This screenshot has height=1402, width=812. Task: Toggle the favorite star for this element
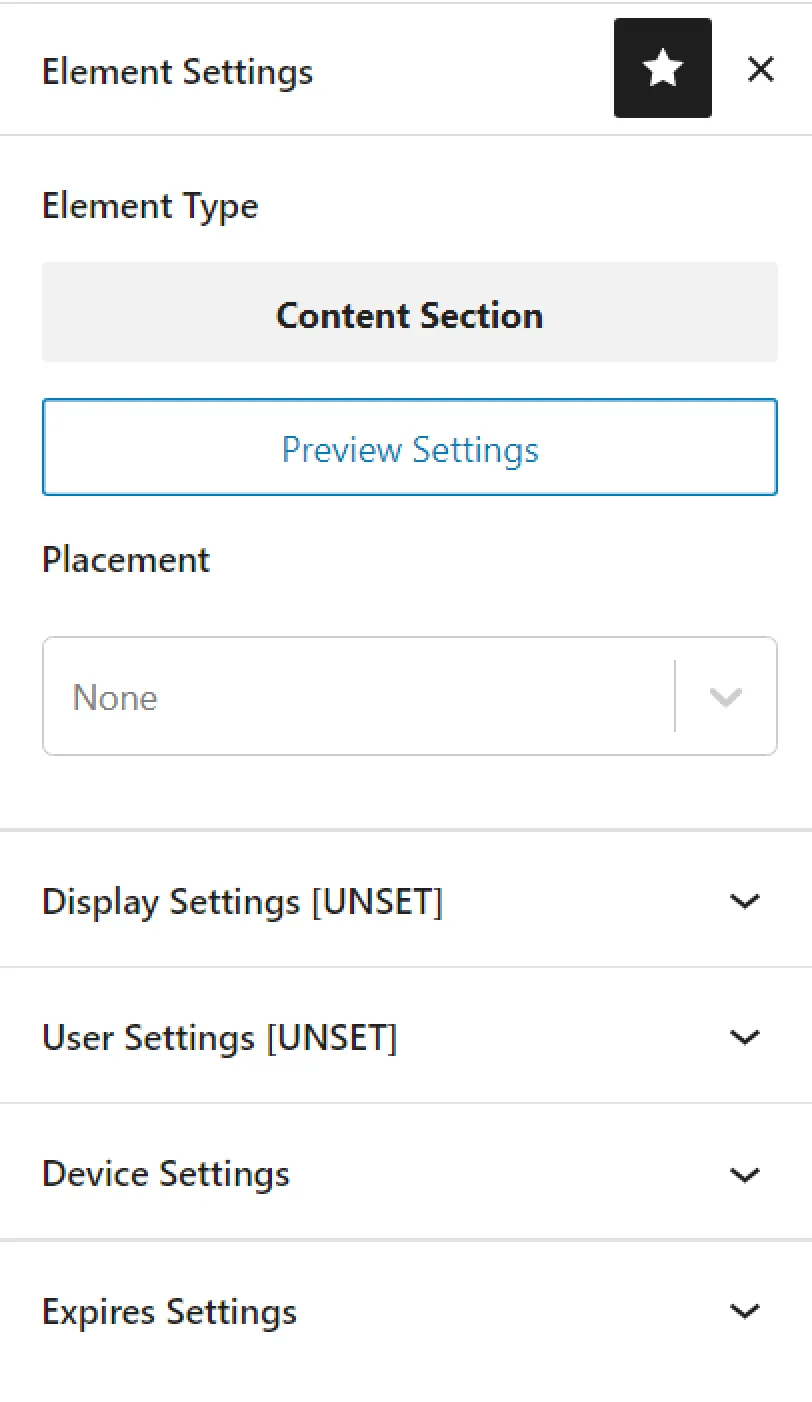pyautogui.click(x=662, y=68)
